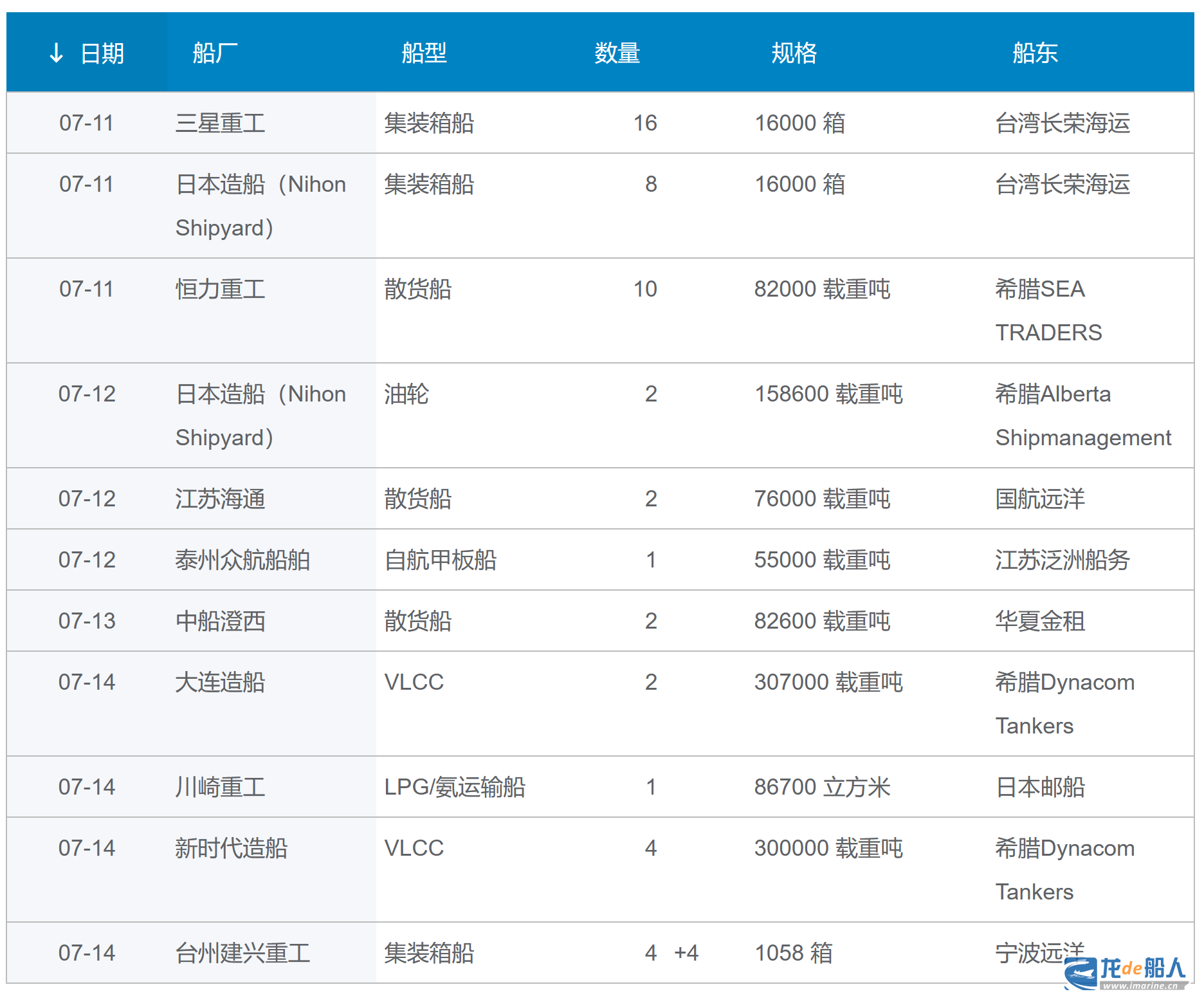Click the 龙de船人 watermark logo

1124,972
